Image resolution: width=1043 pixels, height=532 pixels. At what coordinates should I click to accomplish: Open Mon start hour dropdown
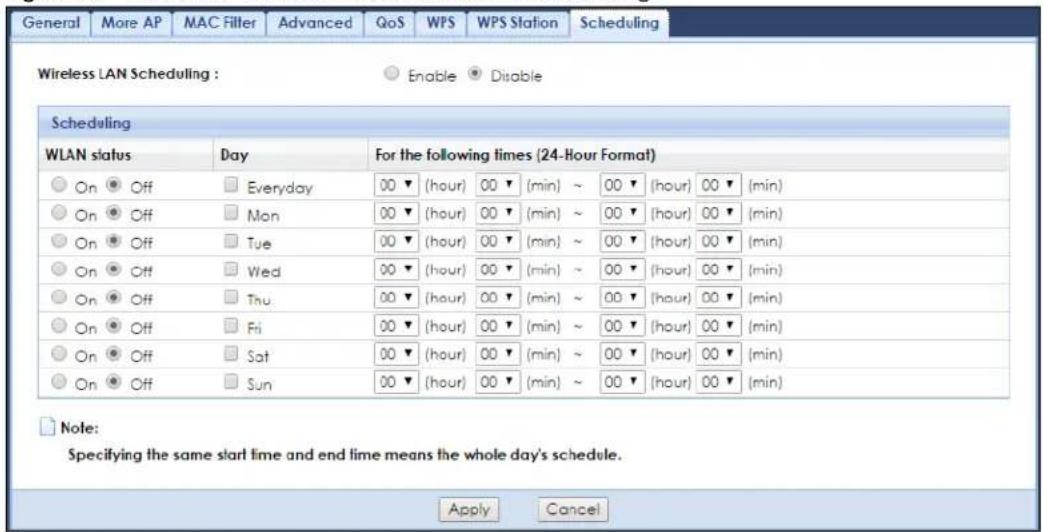[396, 213]
